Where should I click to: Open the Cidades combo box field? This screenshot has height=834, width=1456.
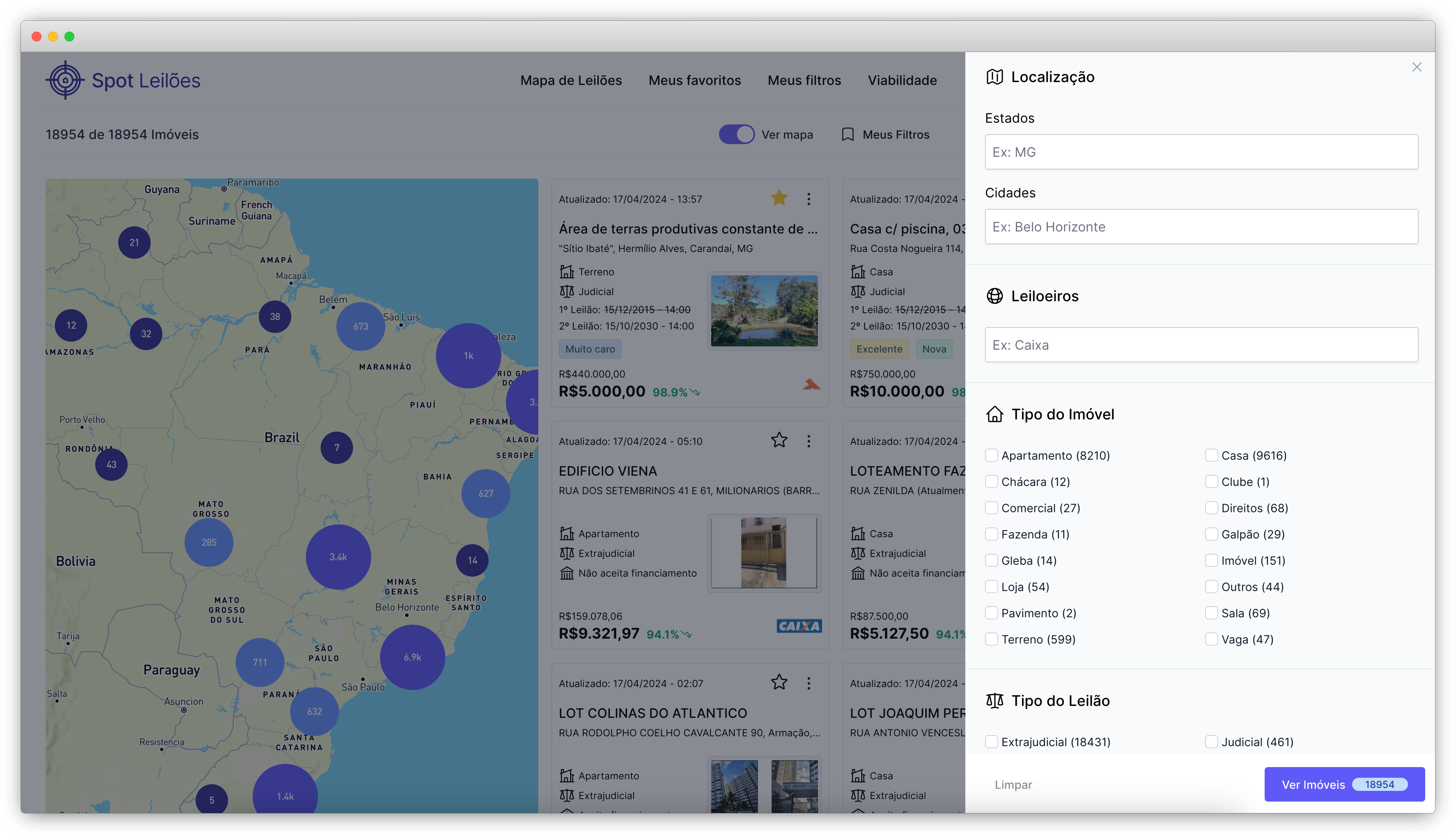[x=1201, y=227]
